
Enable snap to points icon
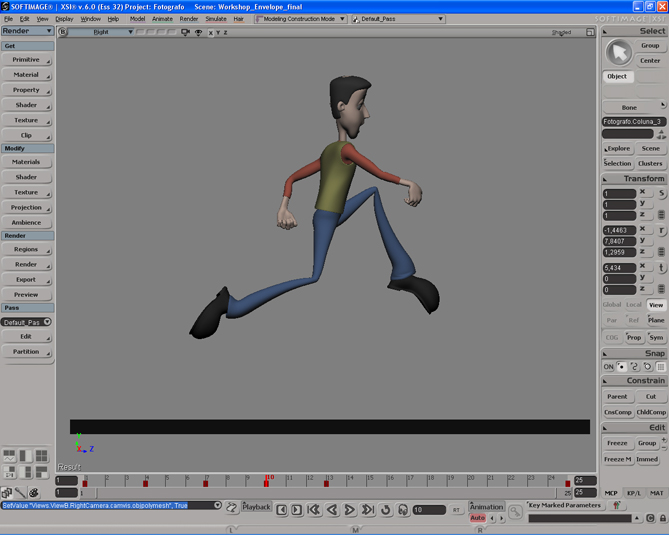621,367
